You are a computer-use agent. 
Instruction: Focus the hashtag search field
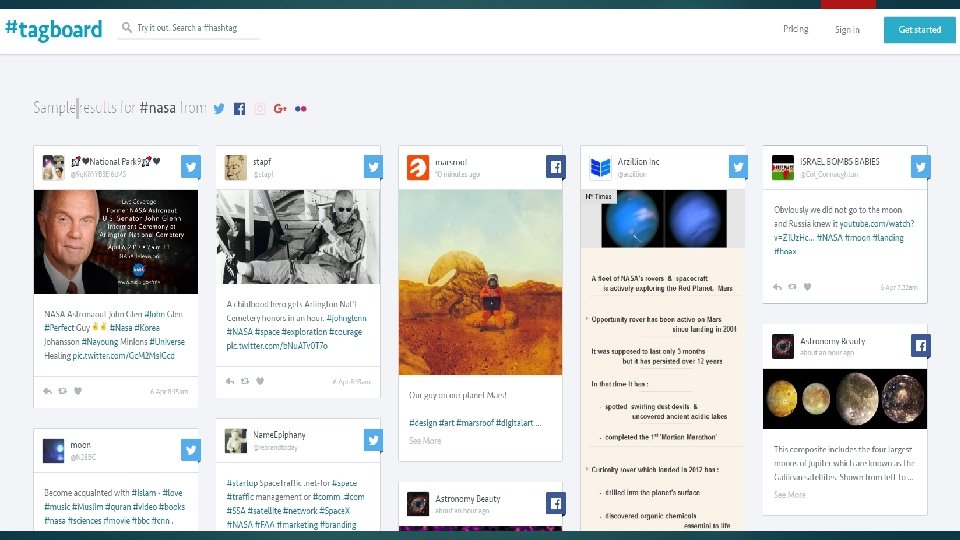pyautogui.click(x=189, y=28)
